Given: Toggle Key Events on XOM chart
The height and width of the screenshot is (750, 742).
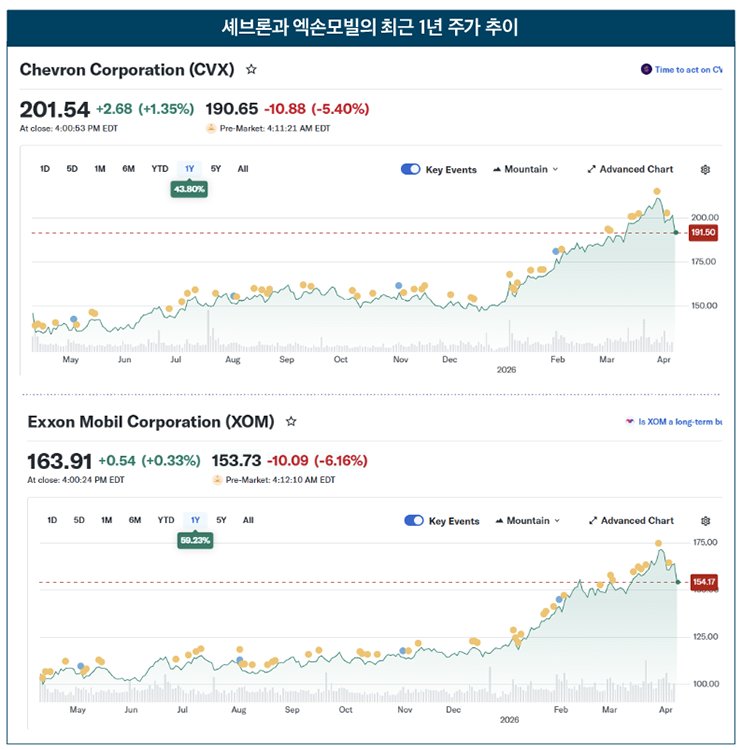Looking at the screenshot, I should point(414,521).
